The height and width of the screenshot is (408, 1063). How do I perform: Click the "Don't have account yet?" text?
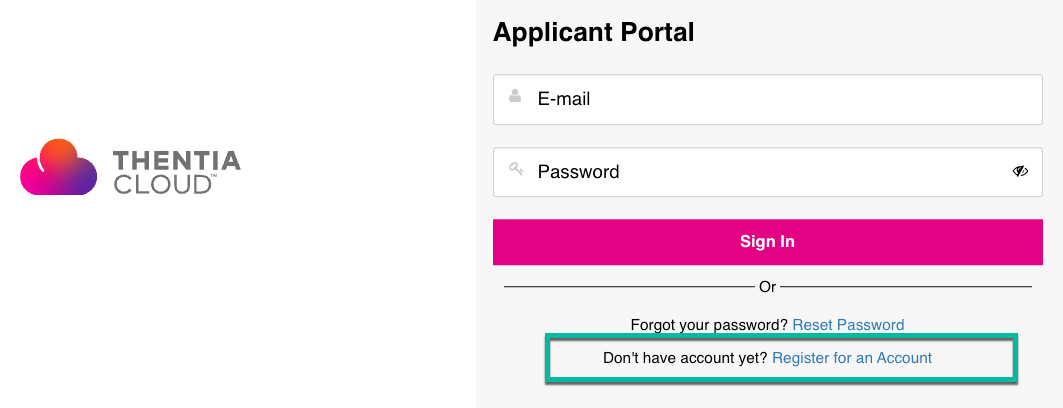pyautogui.click(x=685, y=358)
